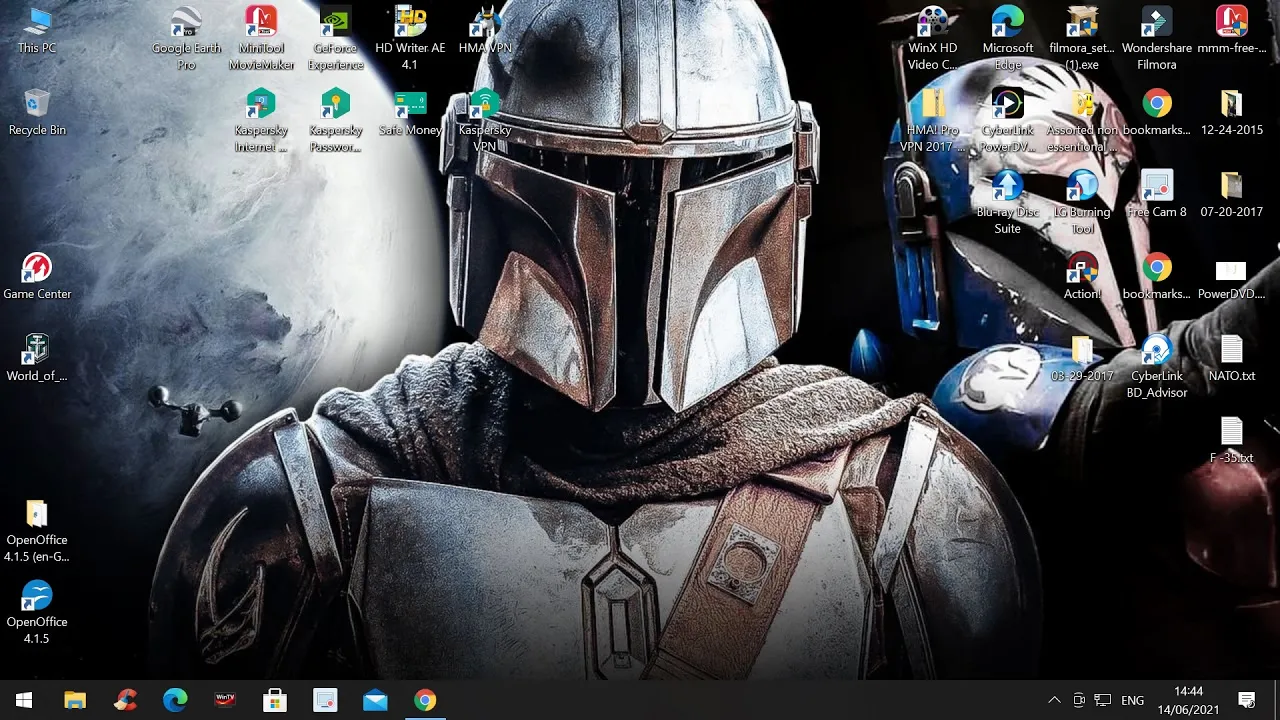Open WinTV app in taskbar
The height and width of the screenshot is (720, 1280).
coord(225,700)
